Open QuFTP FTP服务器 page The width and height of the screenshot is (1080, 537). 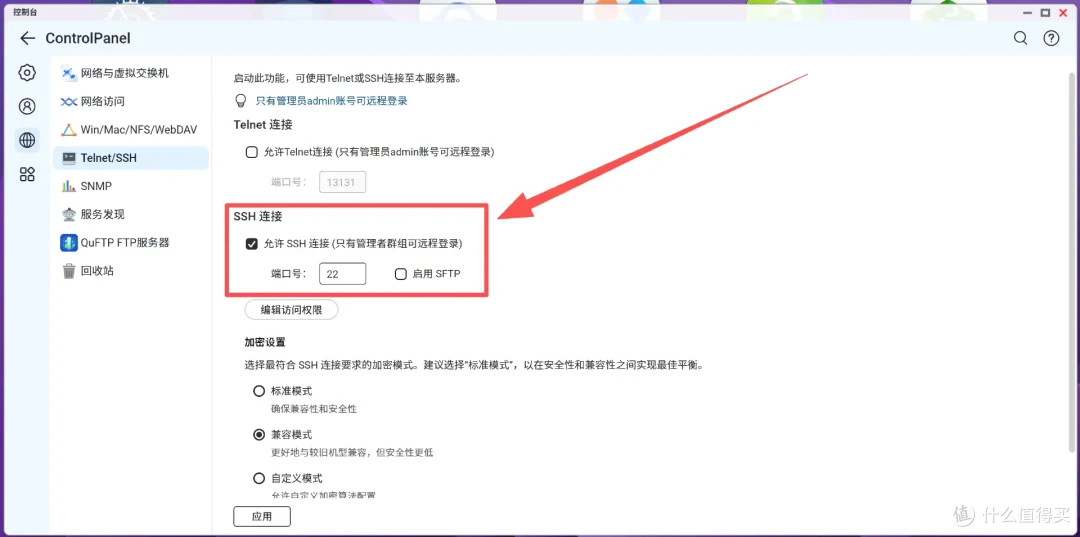click(131, 242)
